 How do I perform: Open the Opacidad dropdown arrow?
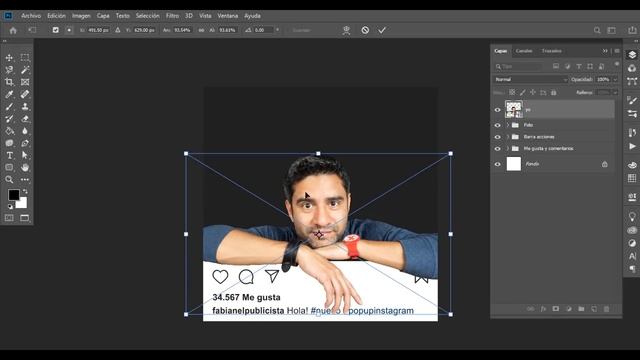(615, 80)
